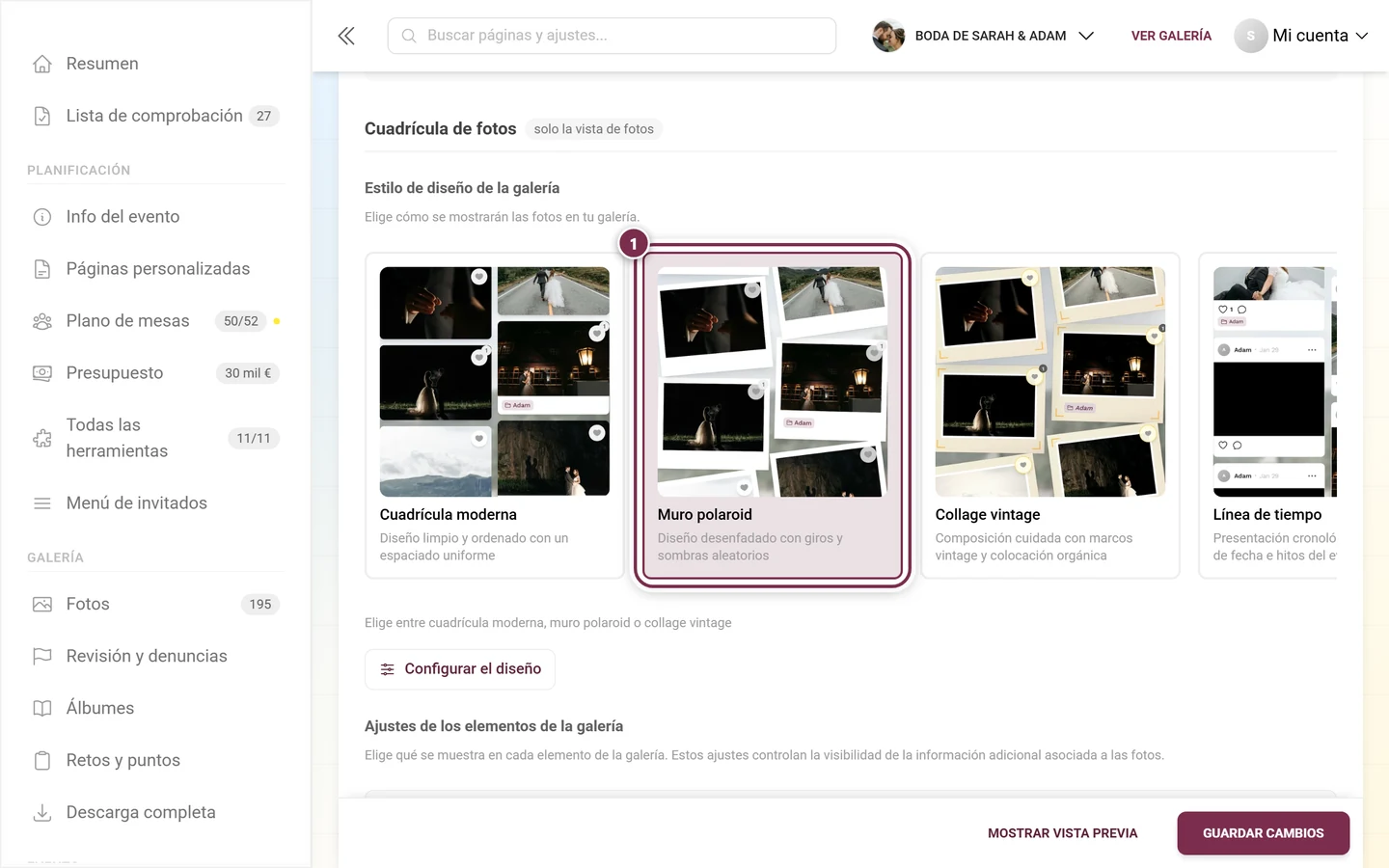
Task: Click the Cuadrícula de fotos heading
Action: tap(441, 129)
